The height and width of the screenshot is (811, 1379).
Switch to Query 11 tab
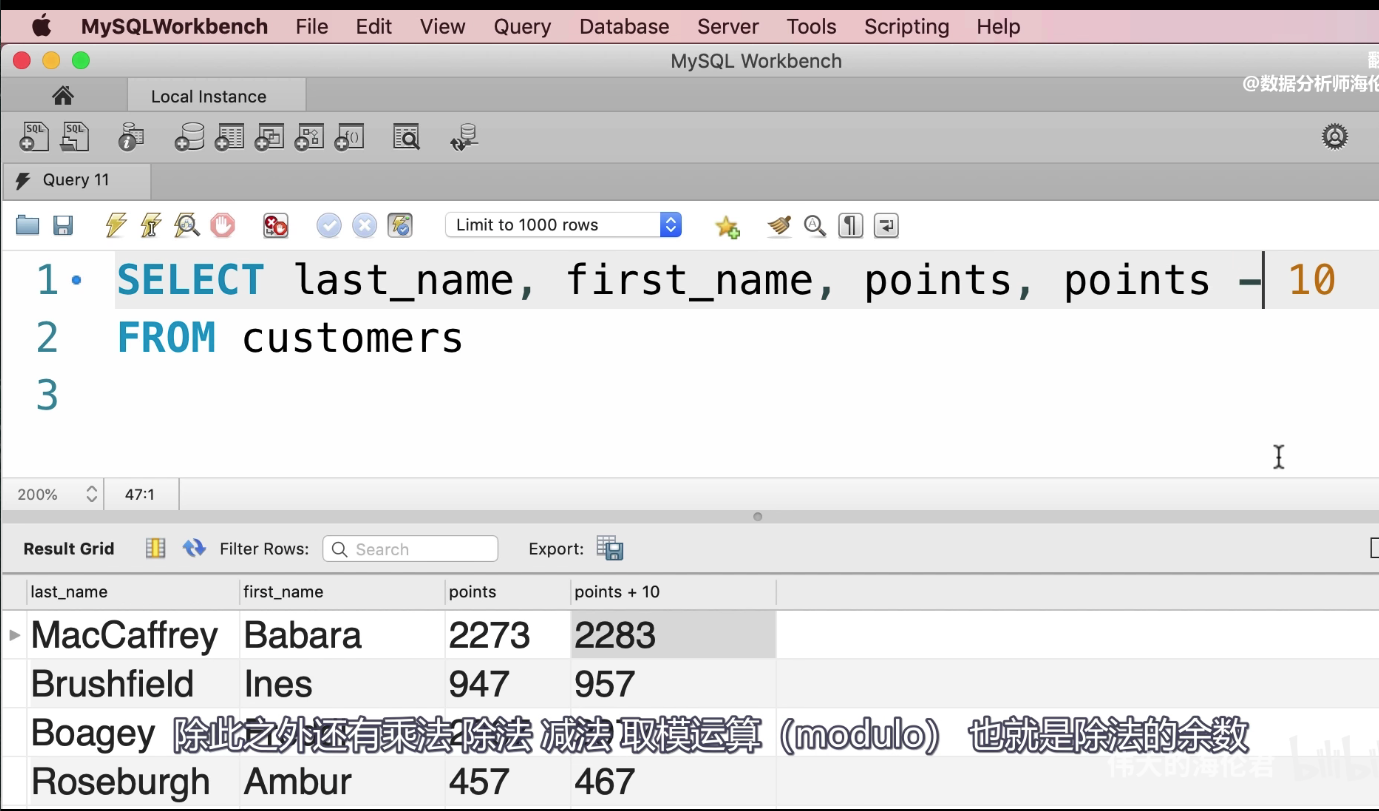point(76,180)
